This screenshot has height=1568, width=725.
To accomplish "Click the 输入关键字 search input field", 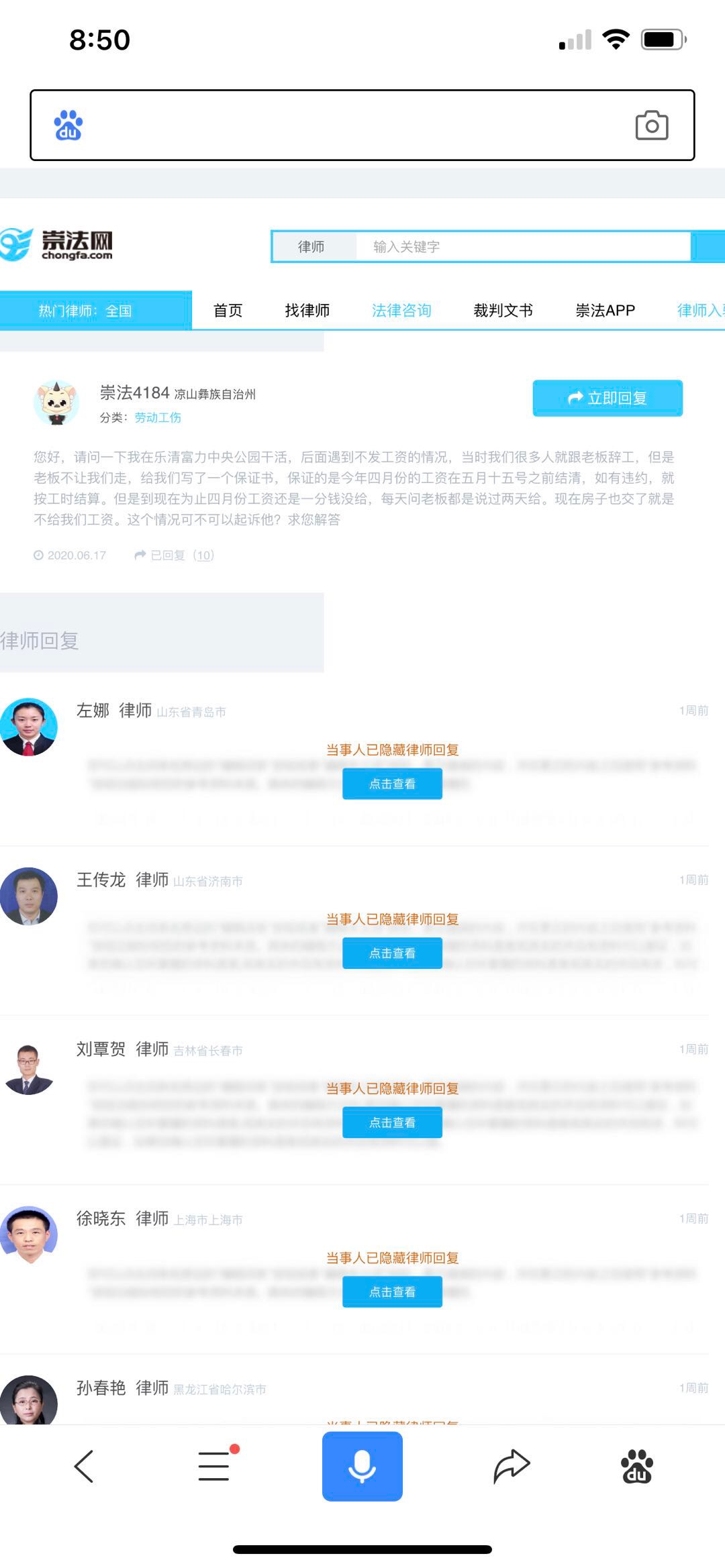I will pos(522,247).
